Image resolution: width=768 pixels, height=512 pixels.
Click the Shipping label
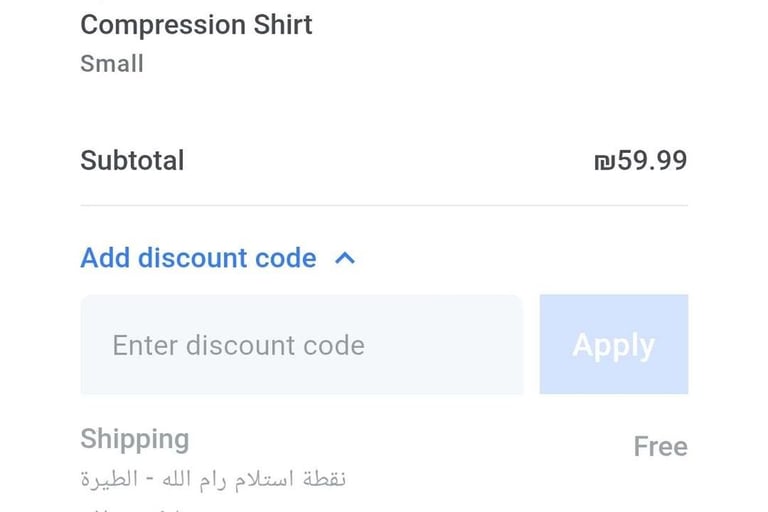[134, 439]
